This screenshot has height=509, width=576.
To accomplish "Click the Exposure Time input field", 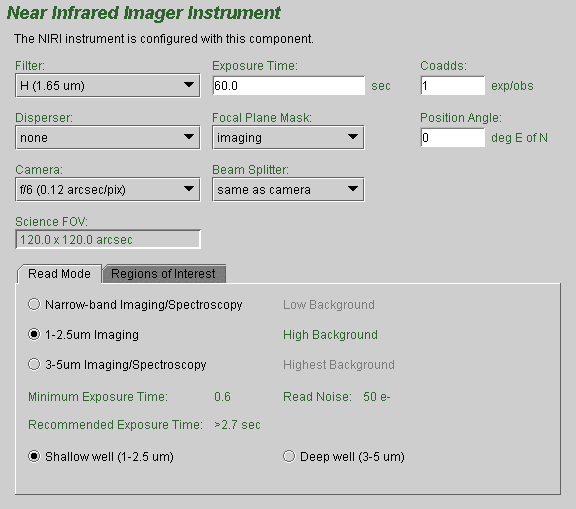I will [289, 86].
